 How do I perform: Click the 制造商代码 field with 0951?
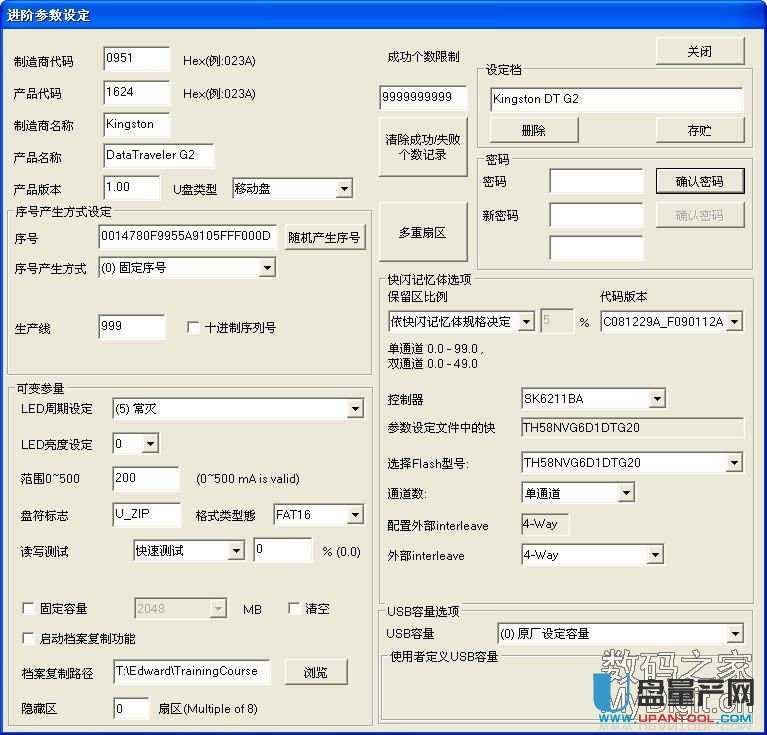(x=136, y=58)
